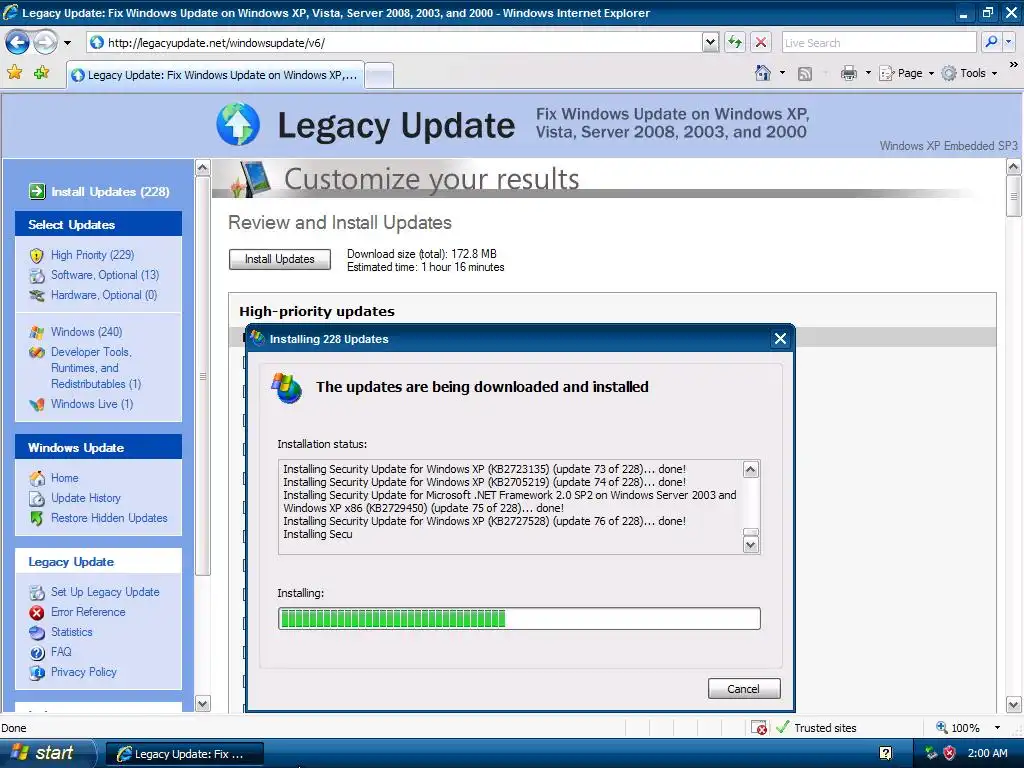Open the Windows Start menu
This screenshot has height=768, width=1024.
48,754
